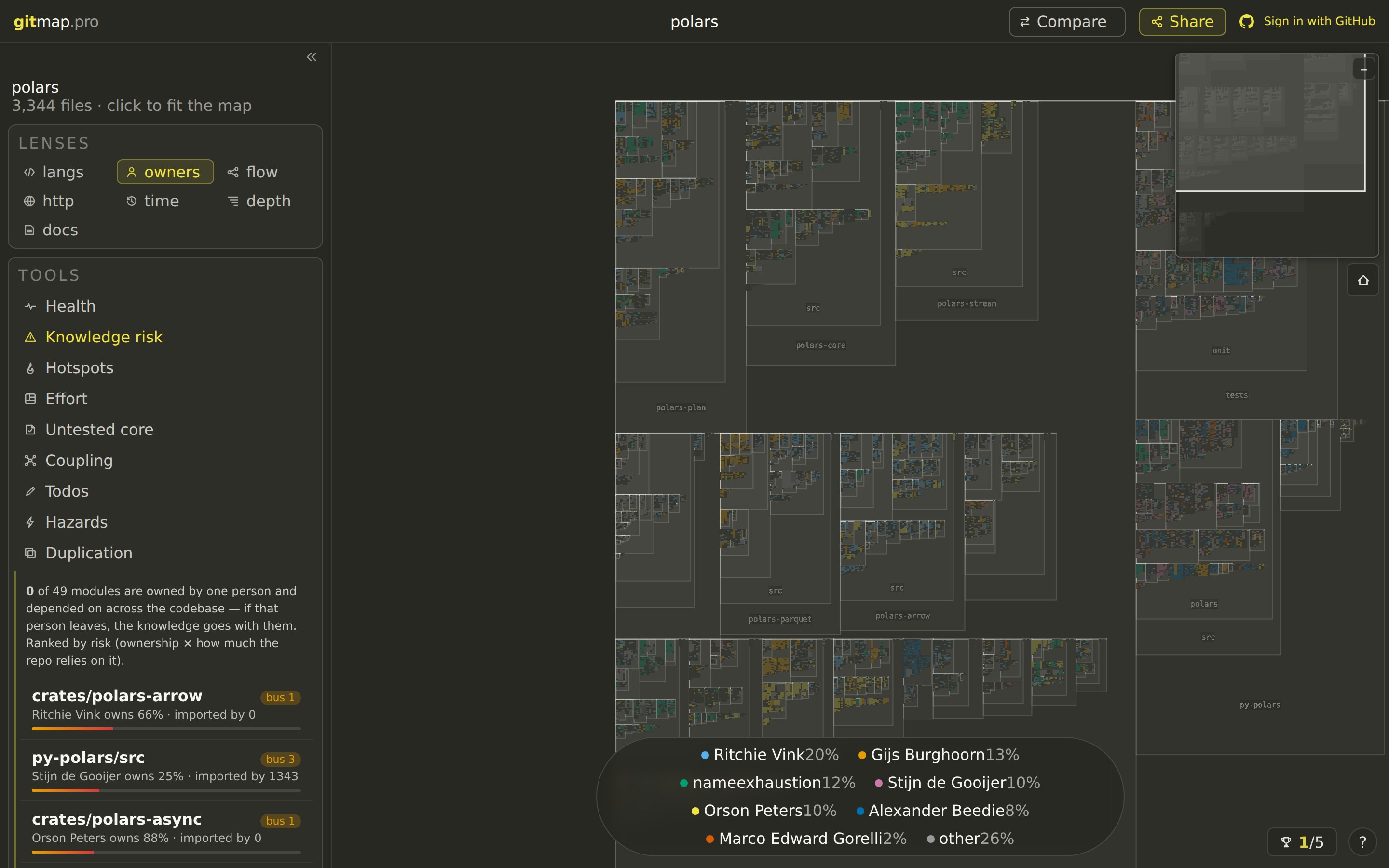Screen dimensions: 1389x868
Task: Click the risk bar under py-polars/src
Action: coord(166,790)
